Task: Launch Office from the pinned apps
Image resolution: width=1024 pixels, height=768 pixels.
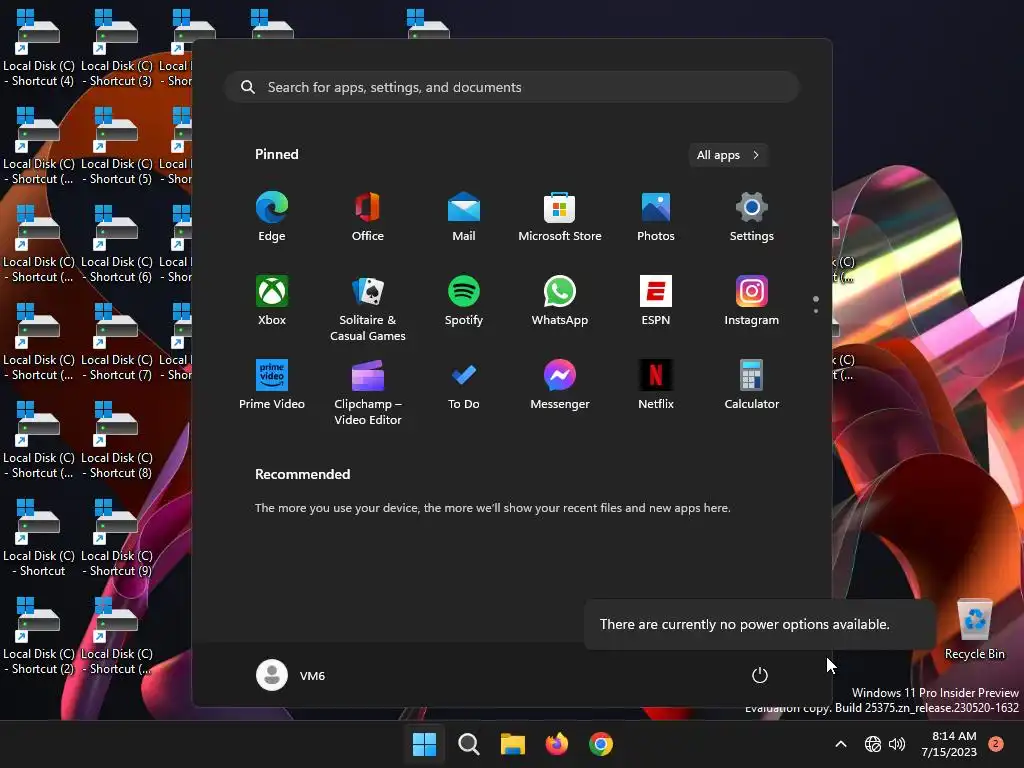Action: tap(368, 217)
